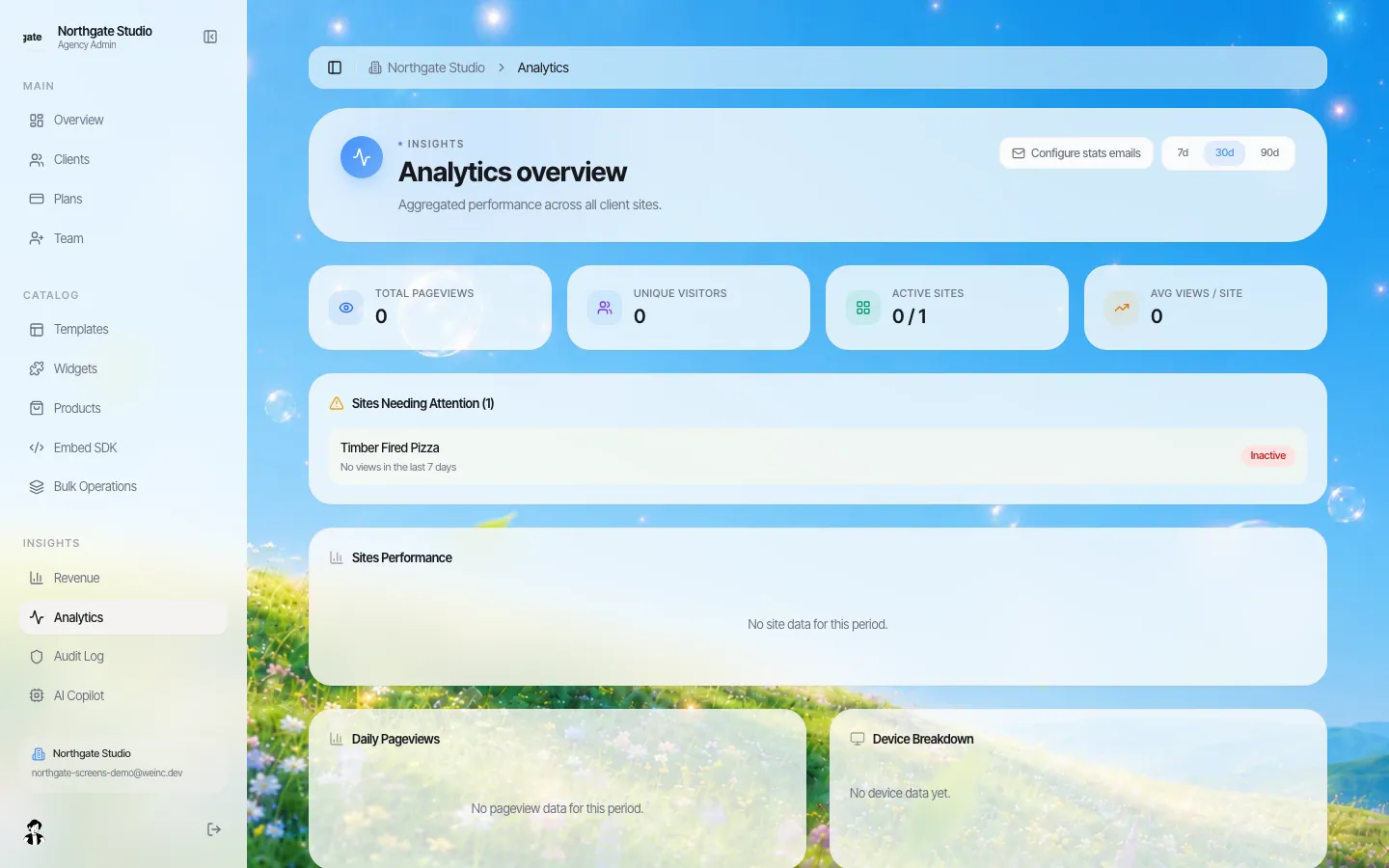Click the northgate-screens-demo@weinc.dev email text

(x=107, y=773)
